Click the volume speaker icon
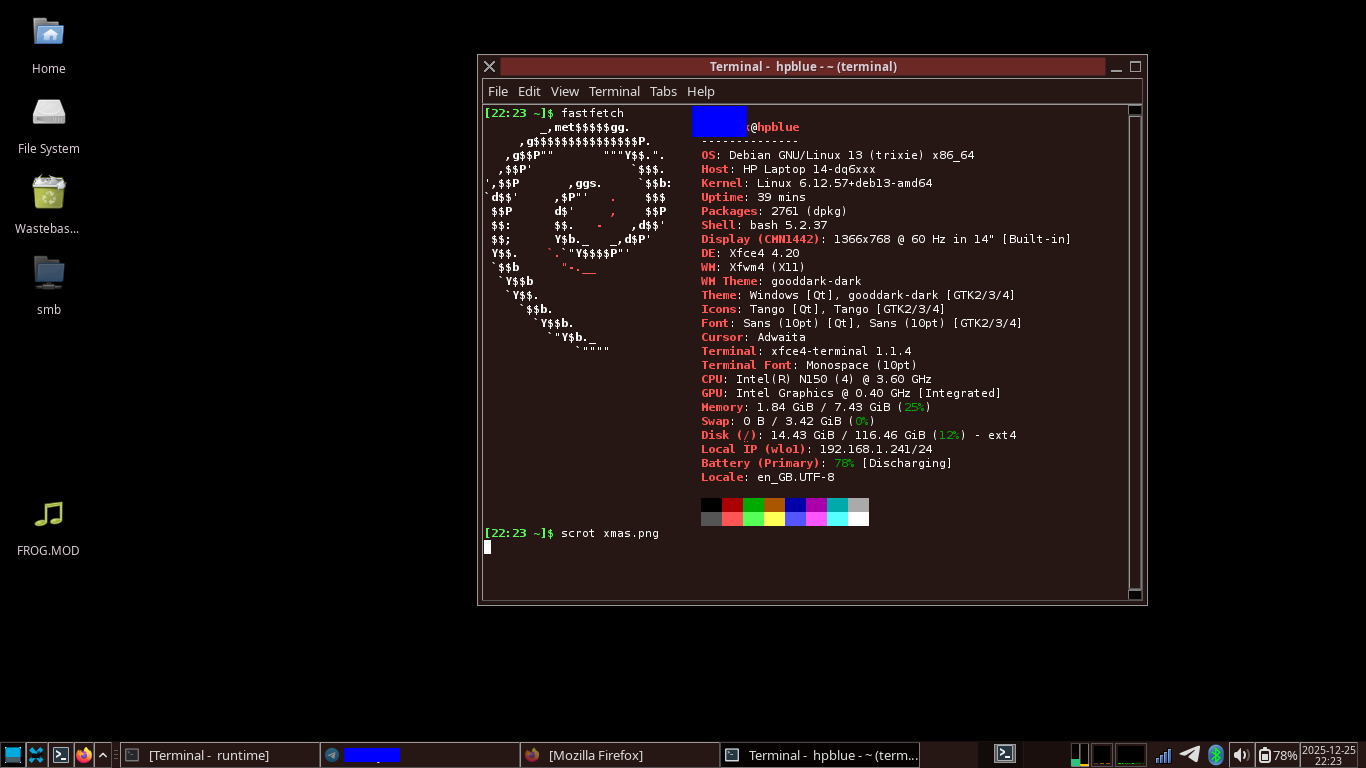Image resolution: width=1366 pixels, height=768 pixels. pos(1241,755)
